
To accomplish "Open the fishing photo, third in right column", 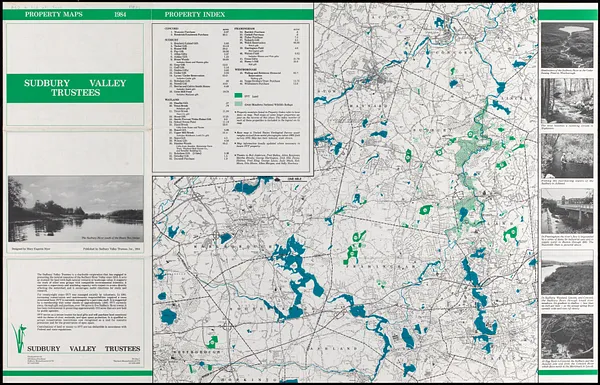I will (x=567, y=155).
